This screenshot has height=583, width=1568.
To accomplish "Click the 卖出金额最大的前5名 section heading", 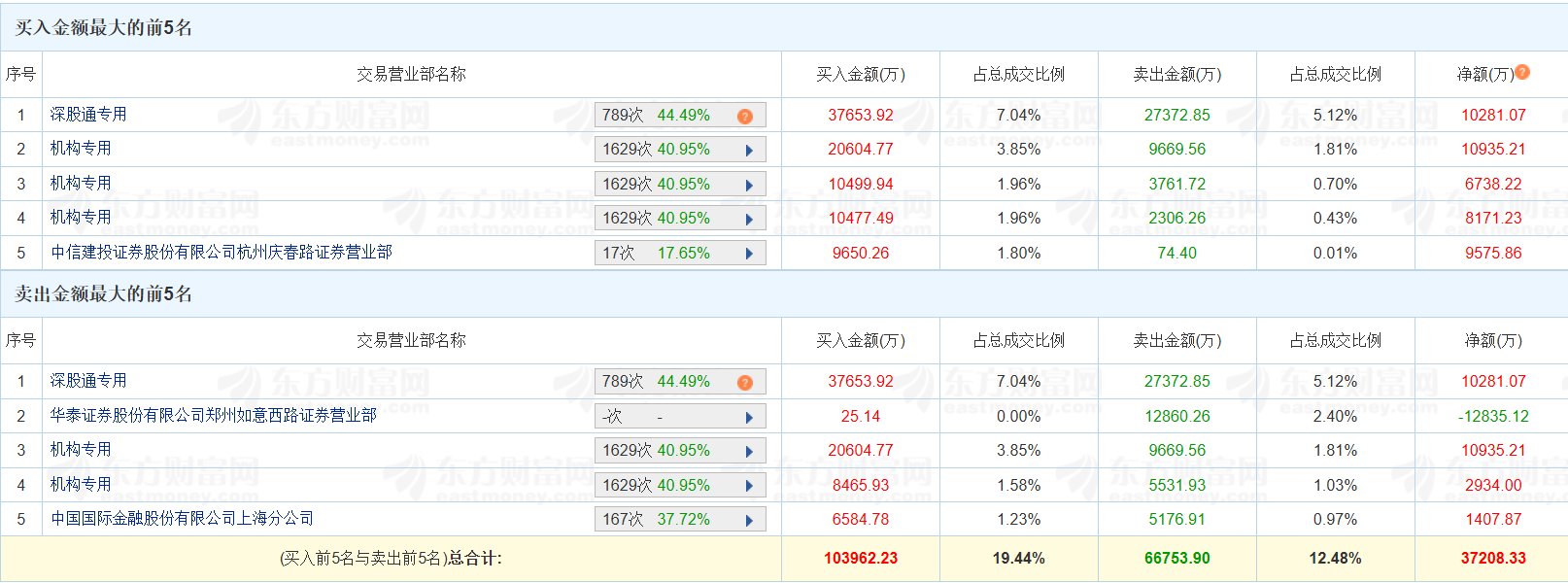I will coord(104,294).
